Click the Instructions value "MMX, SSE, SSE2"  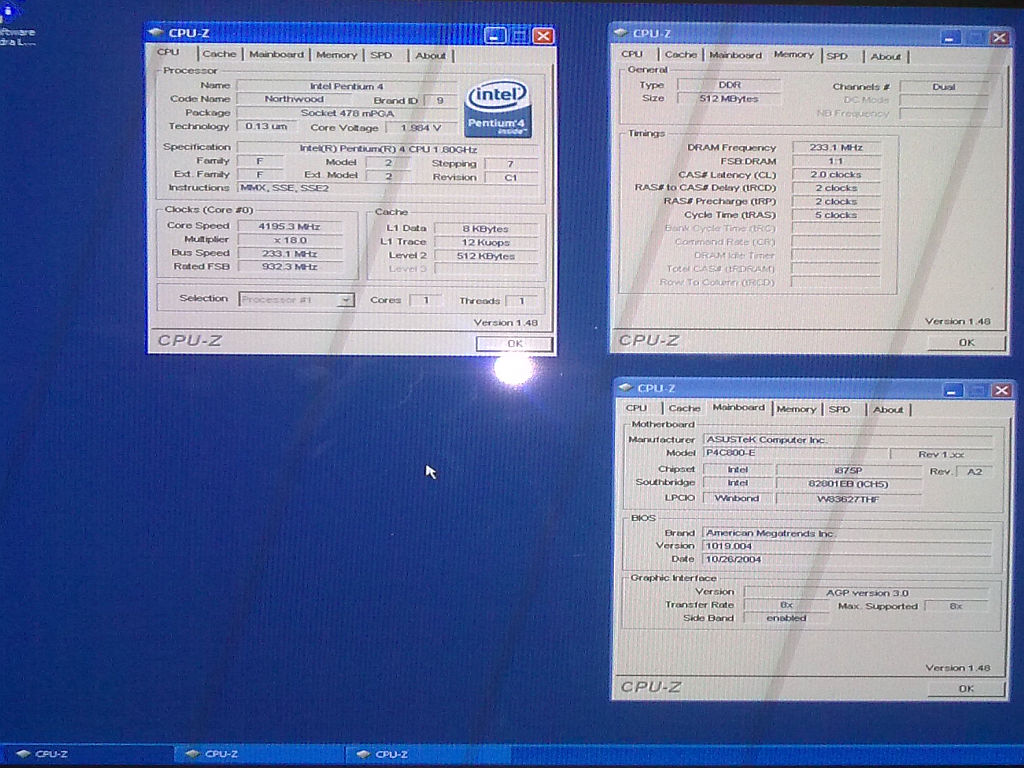(388, 188)
